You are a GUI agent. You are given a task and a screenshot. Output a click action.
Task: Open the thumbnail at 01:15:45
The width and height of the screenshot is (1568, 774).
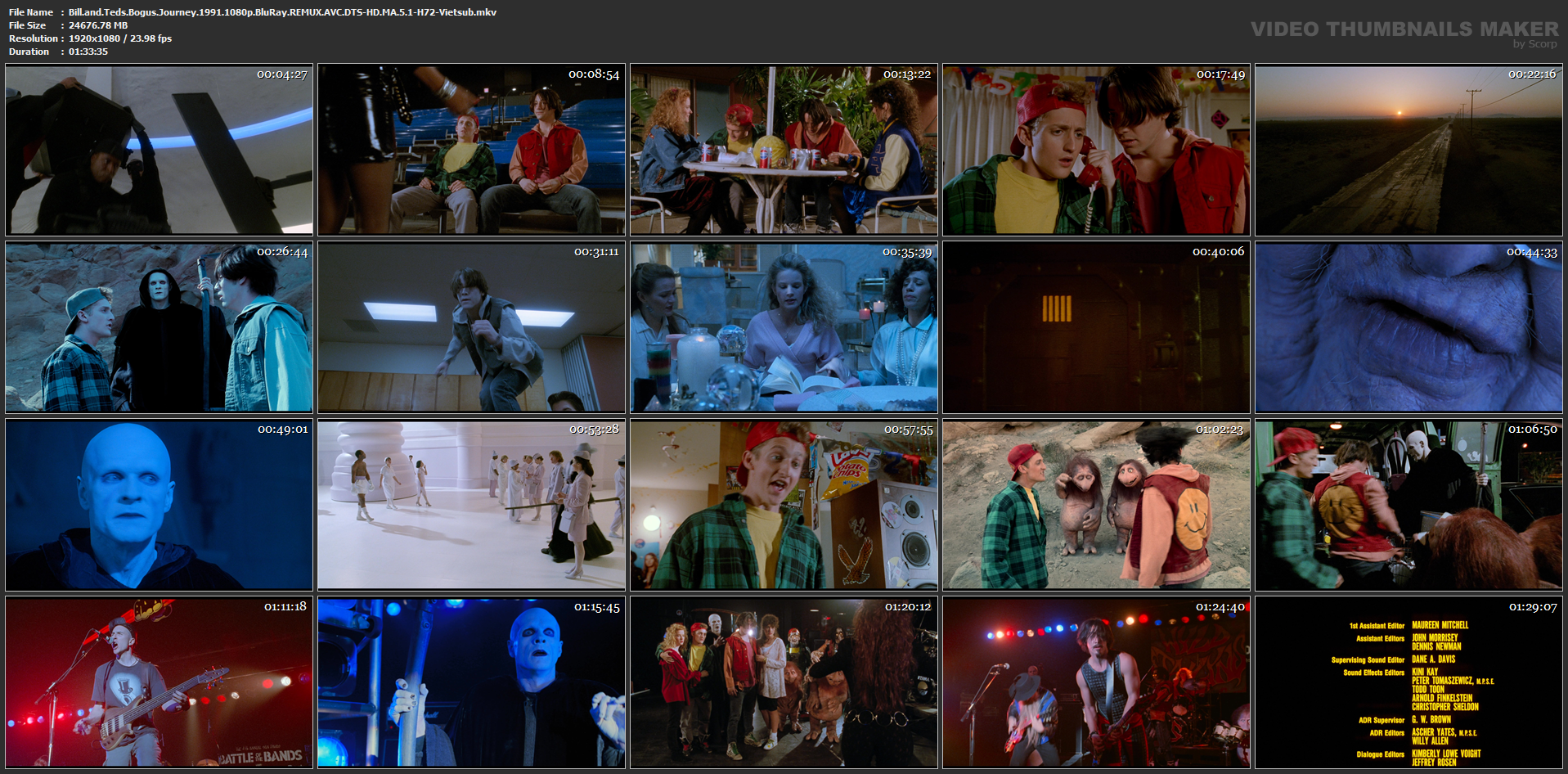coord(472,682)
